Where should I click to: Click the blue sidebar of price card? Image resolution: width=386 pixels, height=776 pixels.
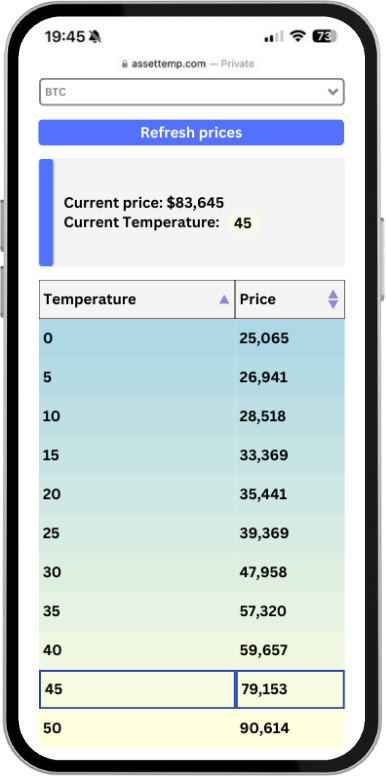(x=46, y=212)
